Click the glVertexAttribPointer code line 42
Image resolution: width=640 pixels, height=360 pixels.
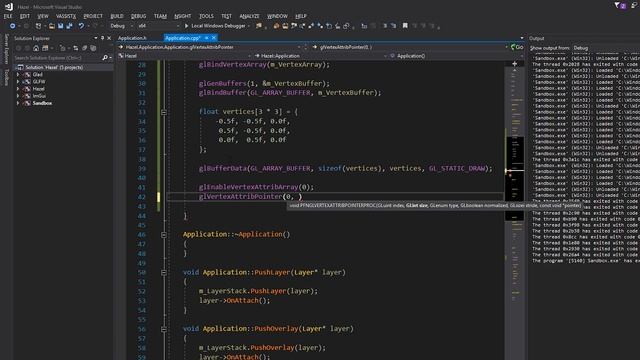coord(250,197)
